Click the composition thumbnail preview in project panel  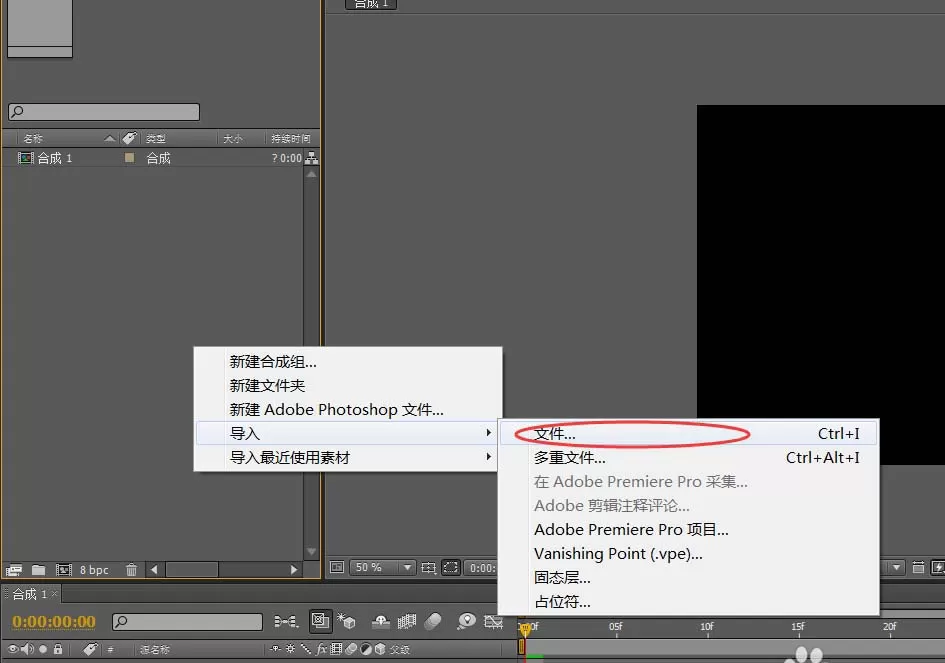(x=40, y=27)
